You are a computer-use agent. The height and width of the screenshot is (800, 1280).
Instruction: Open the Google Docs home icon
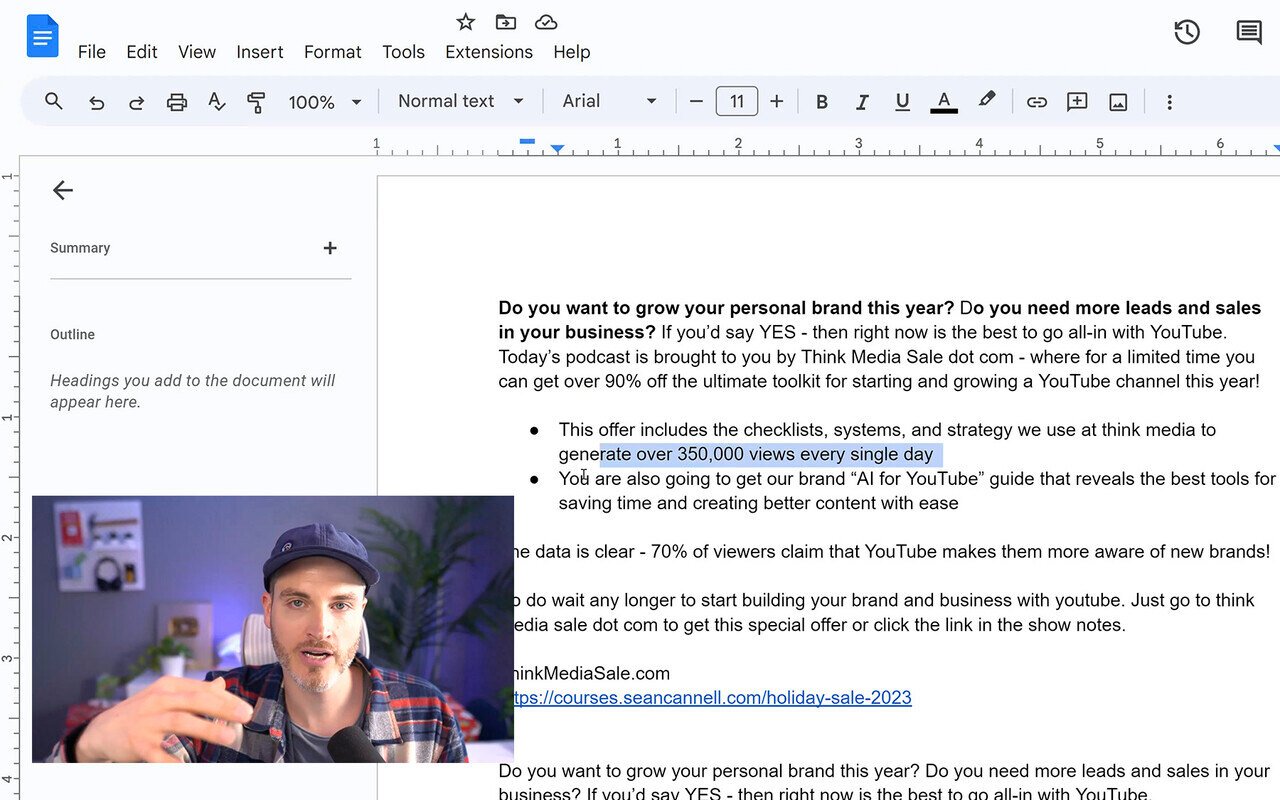pyautogui.click(x=43, y=37)
